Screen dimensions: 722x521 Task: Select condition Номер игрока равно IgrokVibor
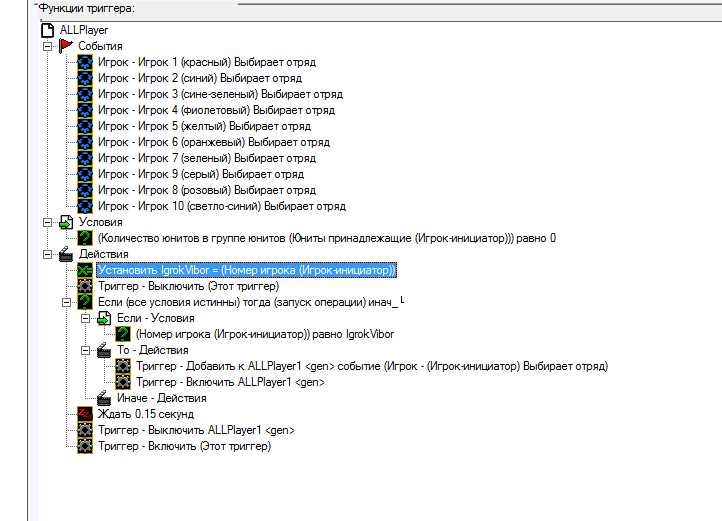click(x=265, y=334)
